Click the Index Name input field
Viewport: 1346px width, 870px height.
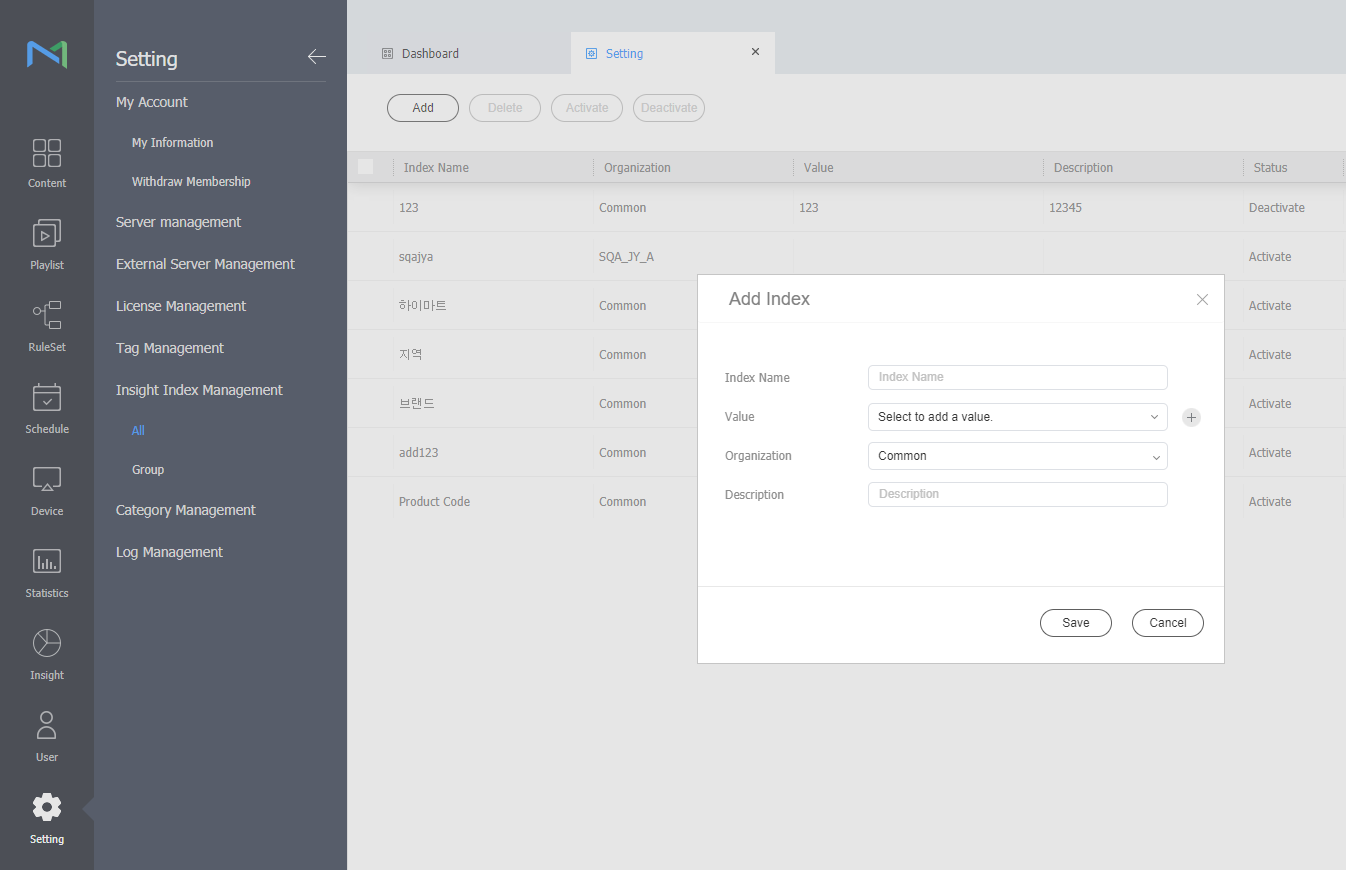[1017, 377]
